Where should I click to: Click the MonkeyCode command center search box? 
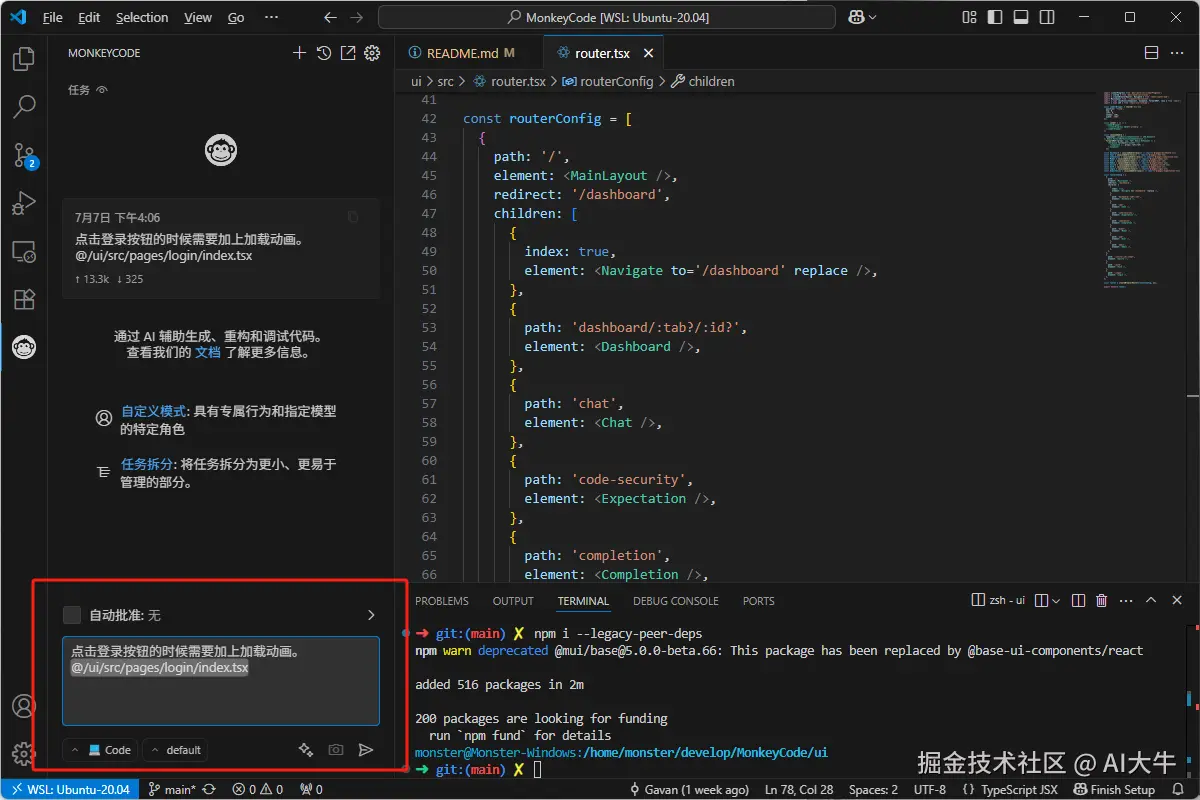(x=609, y=17)
